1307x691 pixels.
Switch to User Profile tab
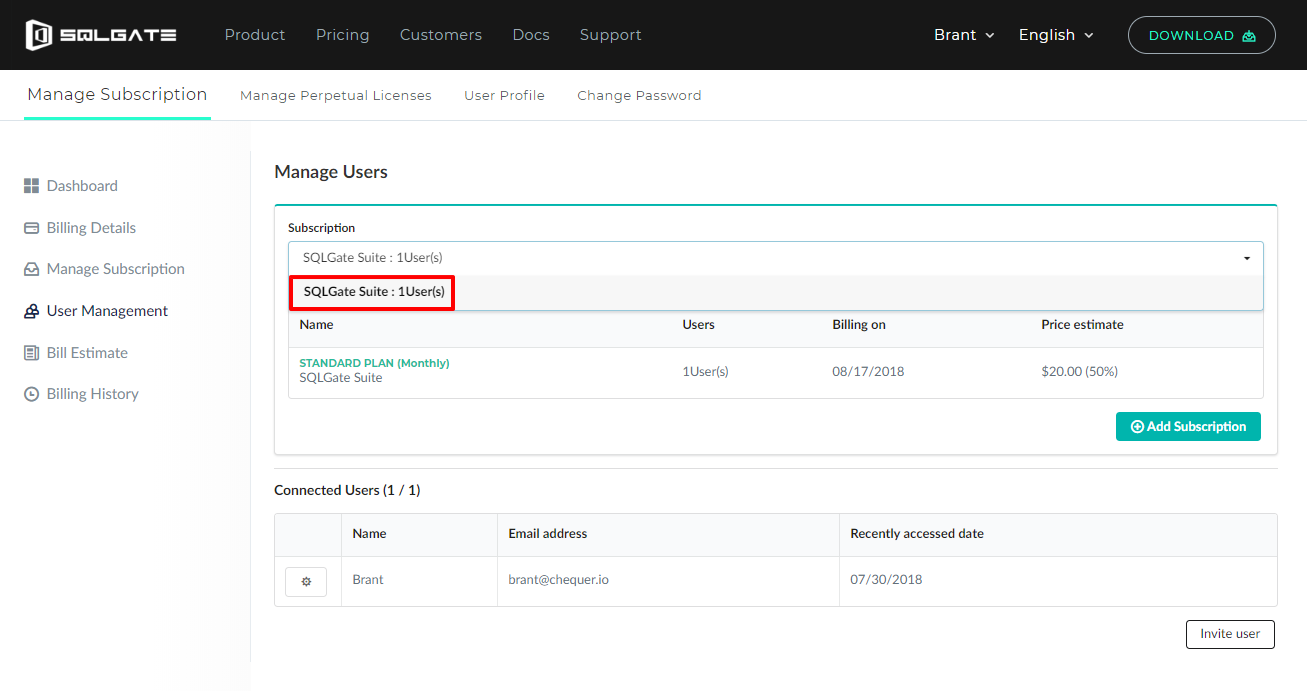[x=504, y=96]
